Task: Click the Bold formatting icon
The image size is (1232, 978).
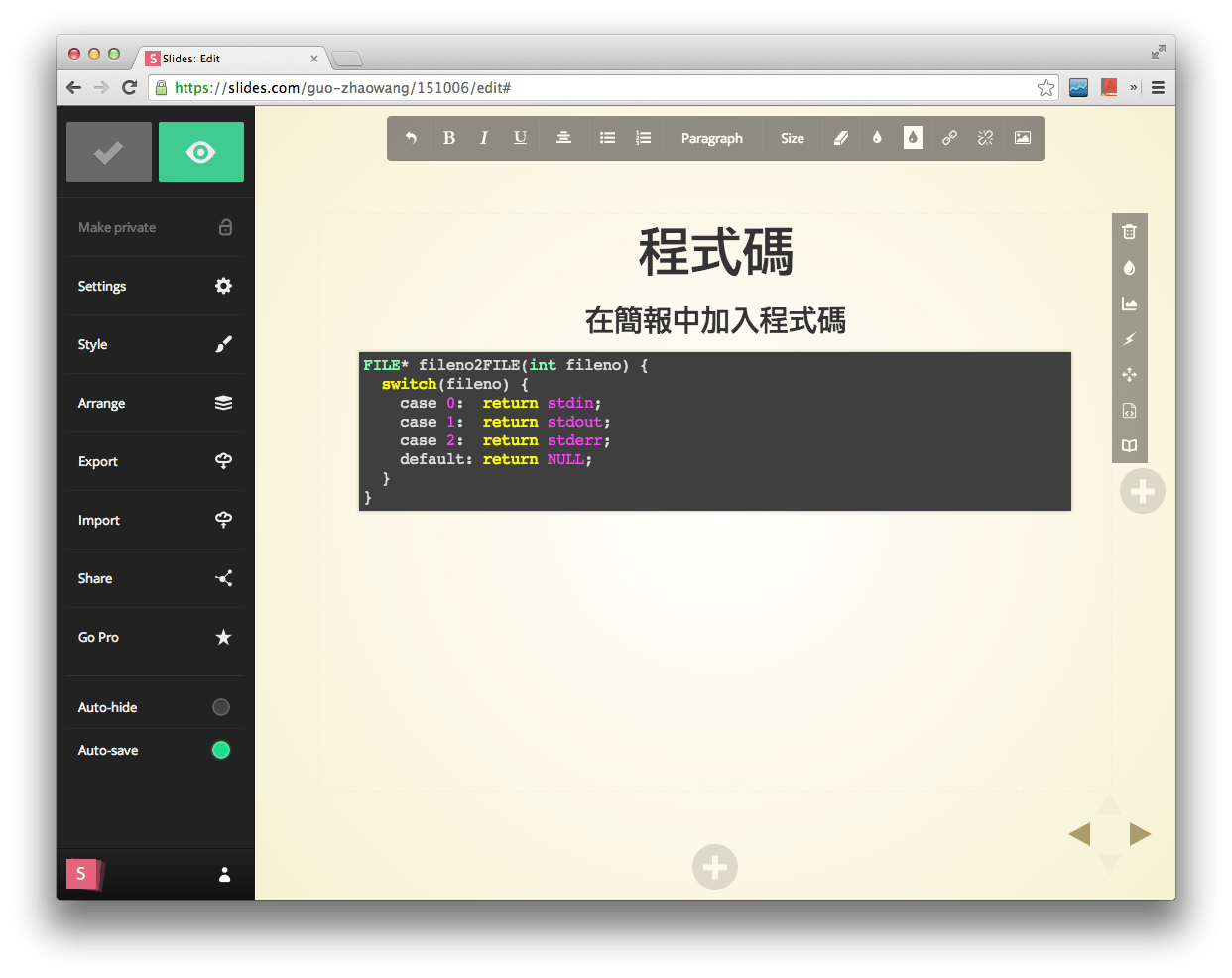Action: 449,138
